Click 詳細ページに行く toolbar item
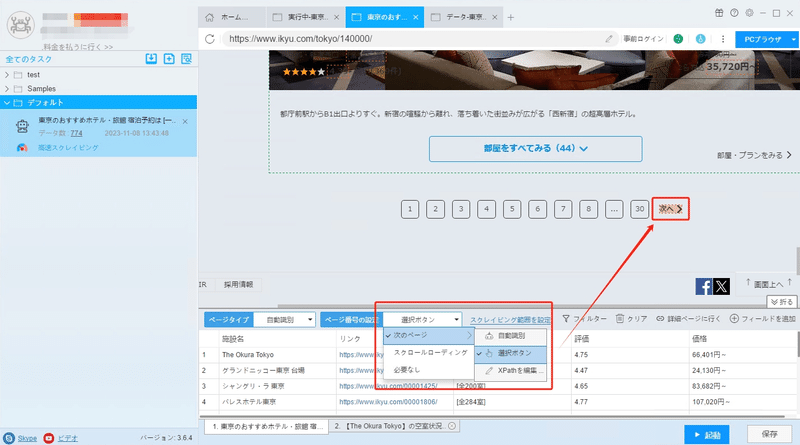 688,319
